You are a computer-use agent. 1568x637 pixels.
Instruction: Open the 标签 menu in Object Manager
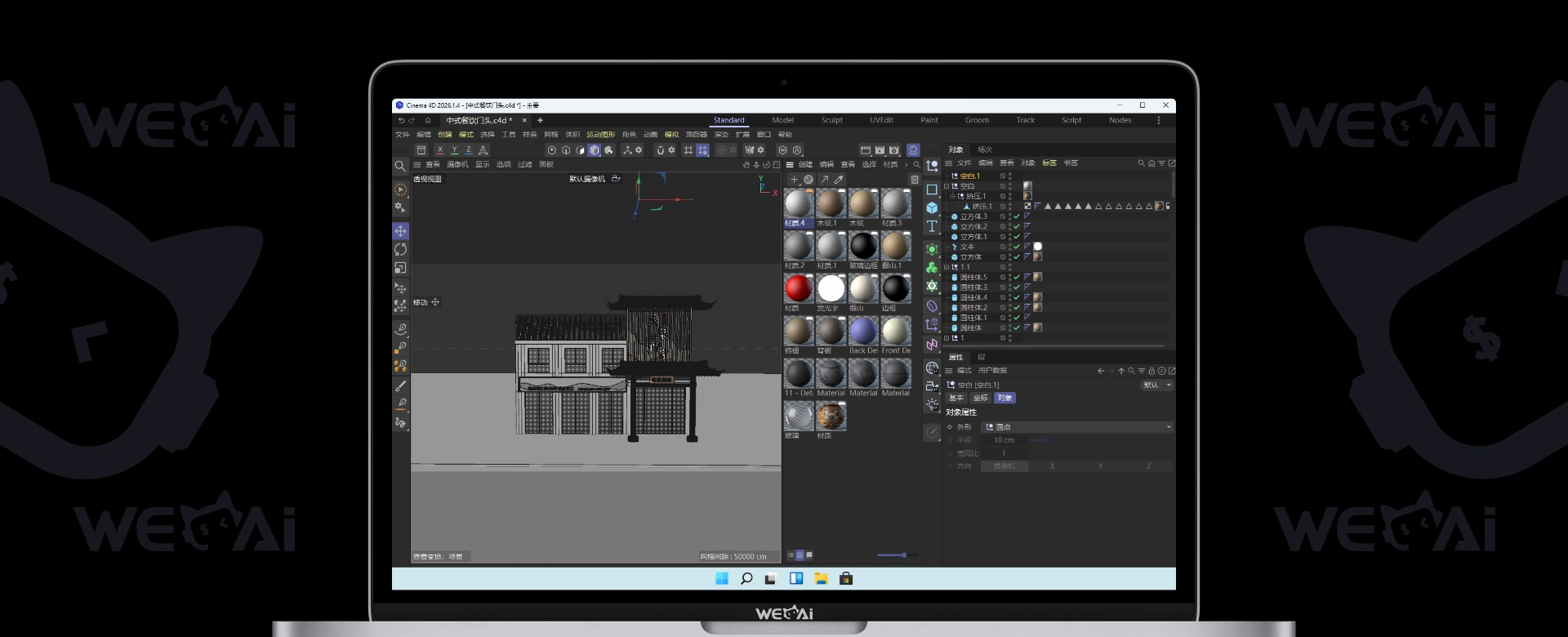(x=1049, y=163)
